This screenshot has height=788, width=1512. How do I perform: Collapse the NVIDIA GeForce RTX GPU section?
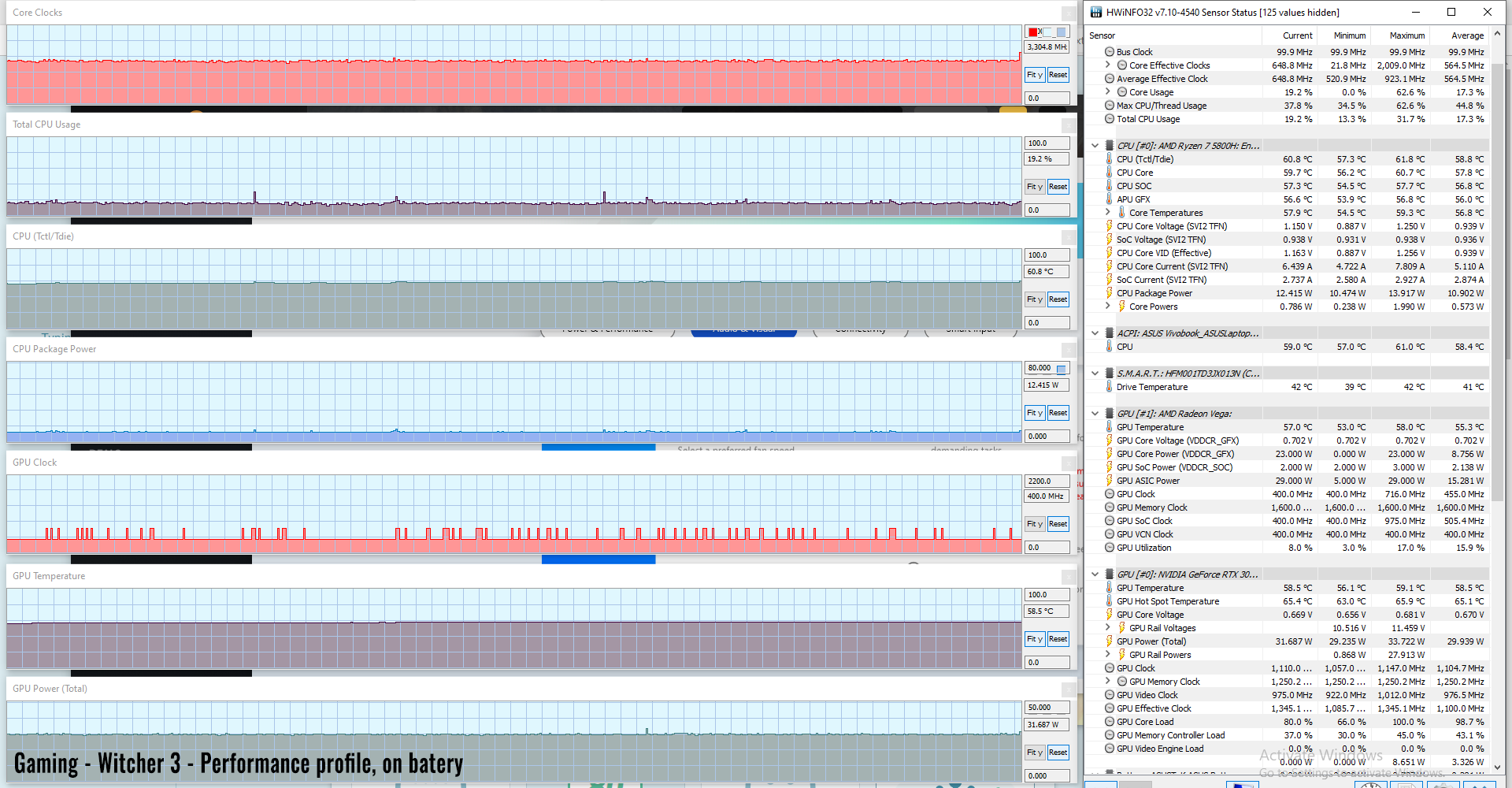coord(1095,574)
